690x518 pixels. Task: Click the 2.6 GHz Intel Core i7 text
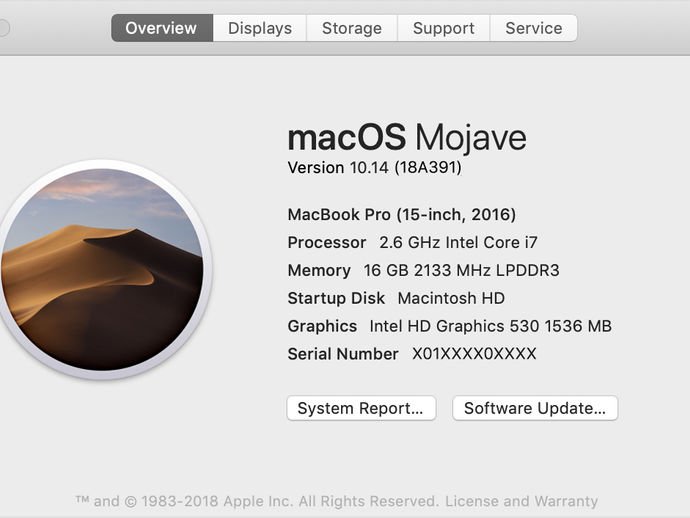pos(459,242)
